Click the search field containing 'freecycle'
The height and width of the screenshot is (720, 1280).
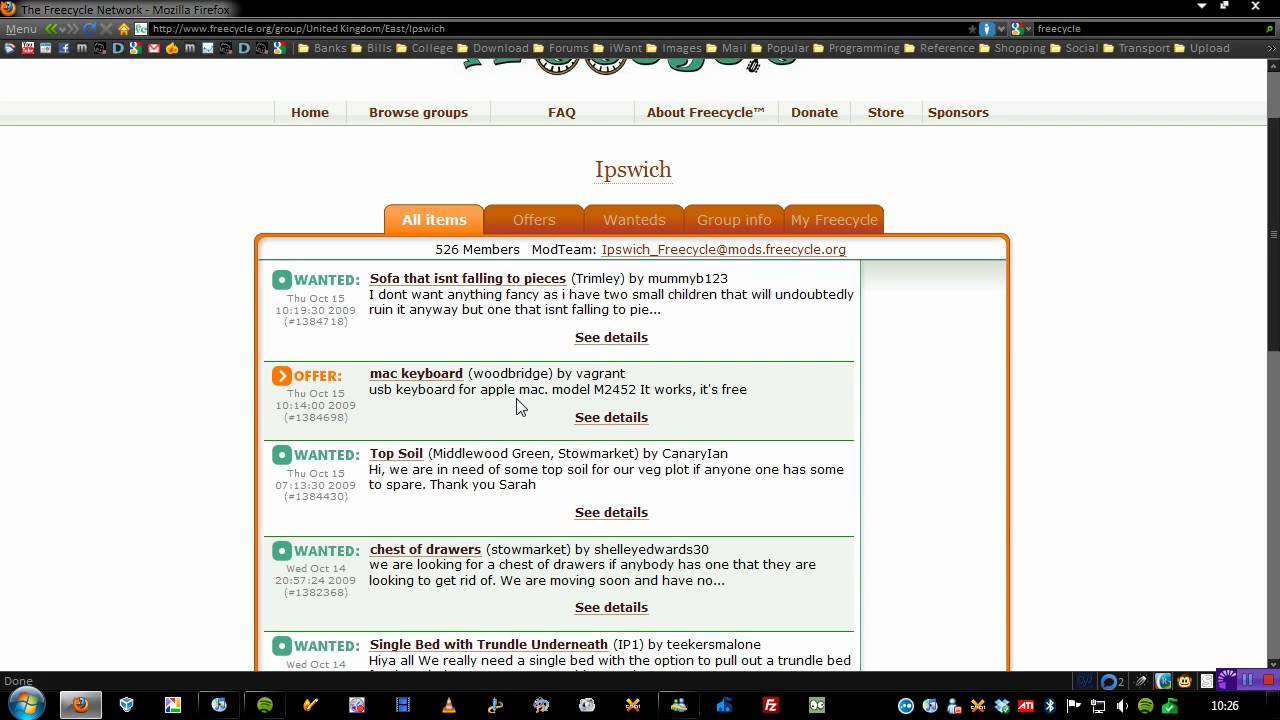pyautogui.click(x=1148, y=29)
